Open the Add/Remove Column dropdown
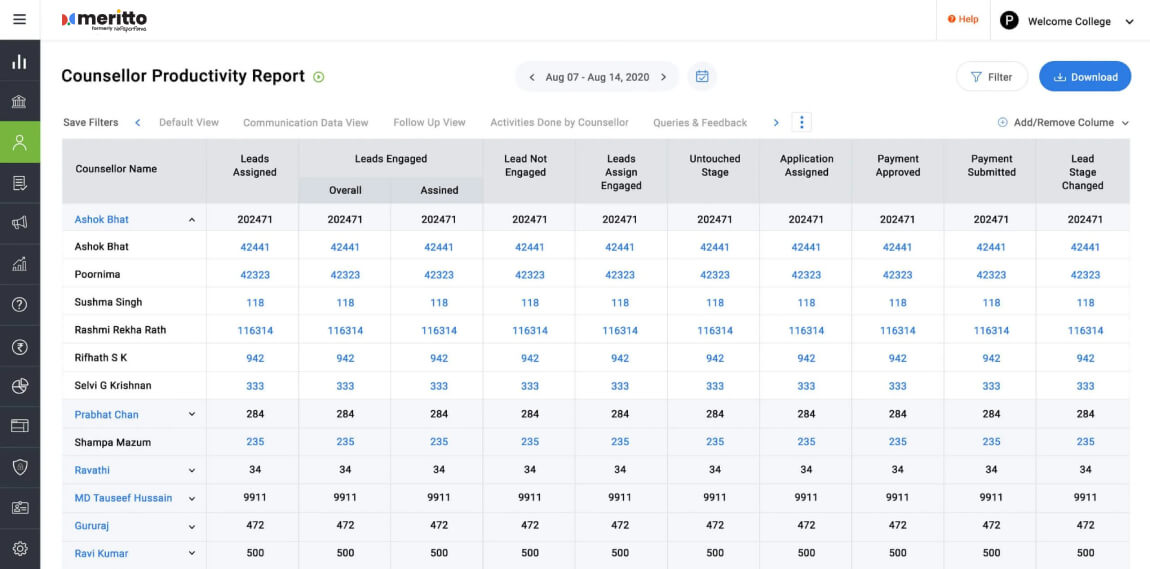The image size is (1150, 569). click(1063, 122)
